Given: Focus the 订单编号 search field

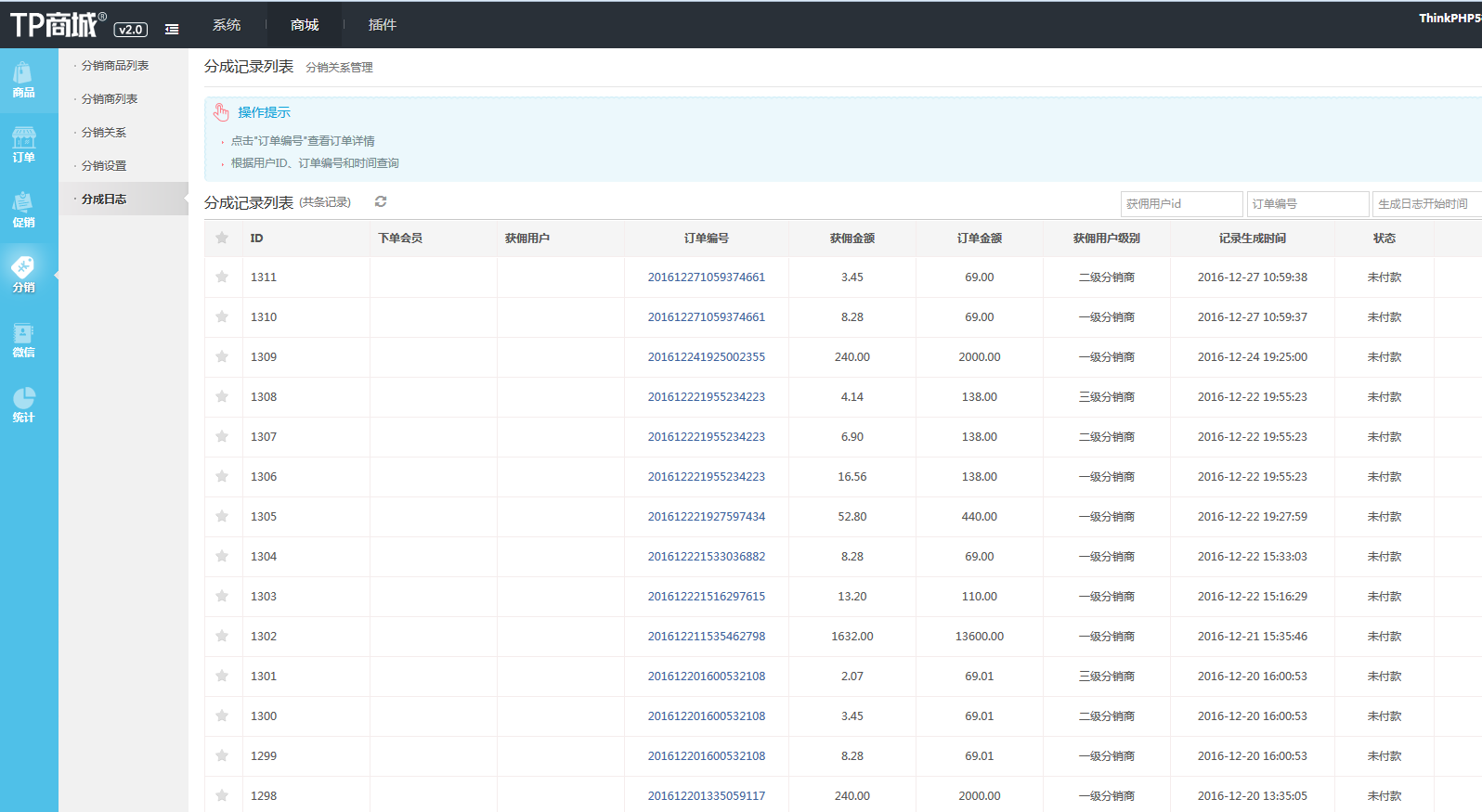Looking at the screenshot, I should point(1308,203).
